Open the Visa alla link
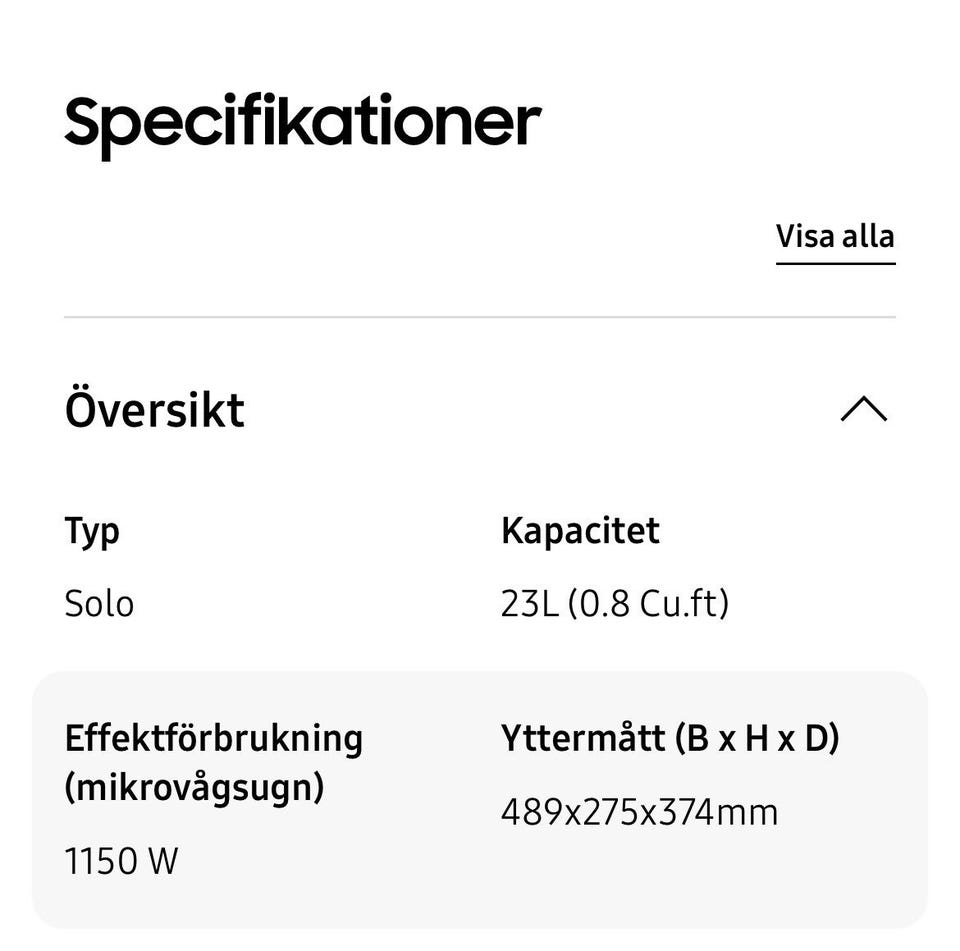 pos(835,237)
